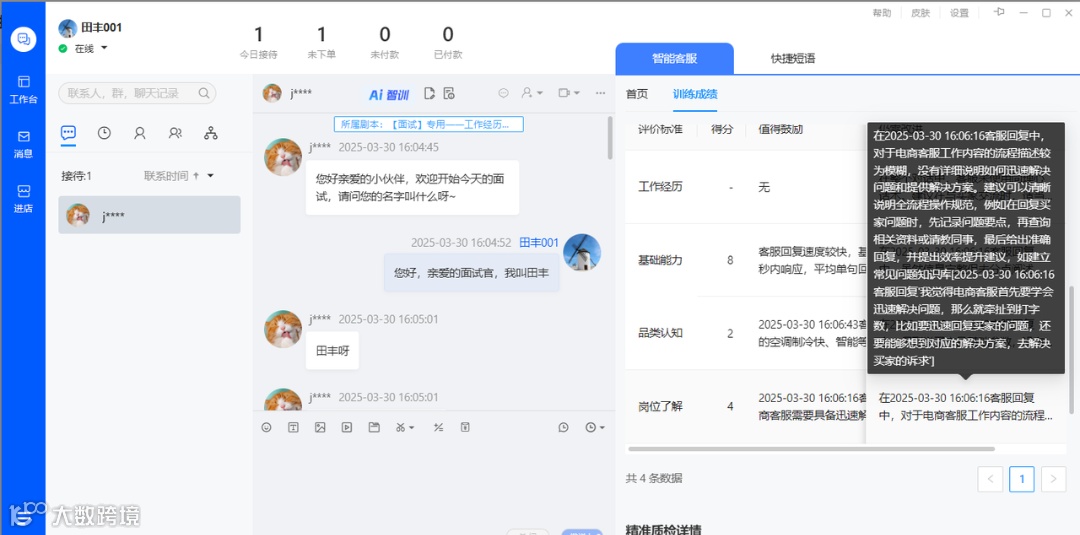The height and width of the screenshot is (535, 1080).
Task: Click the windmill avatar of 田丰001 message
Action: [582, 253]
